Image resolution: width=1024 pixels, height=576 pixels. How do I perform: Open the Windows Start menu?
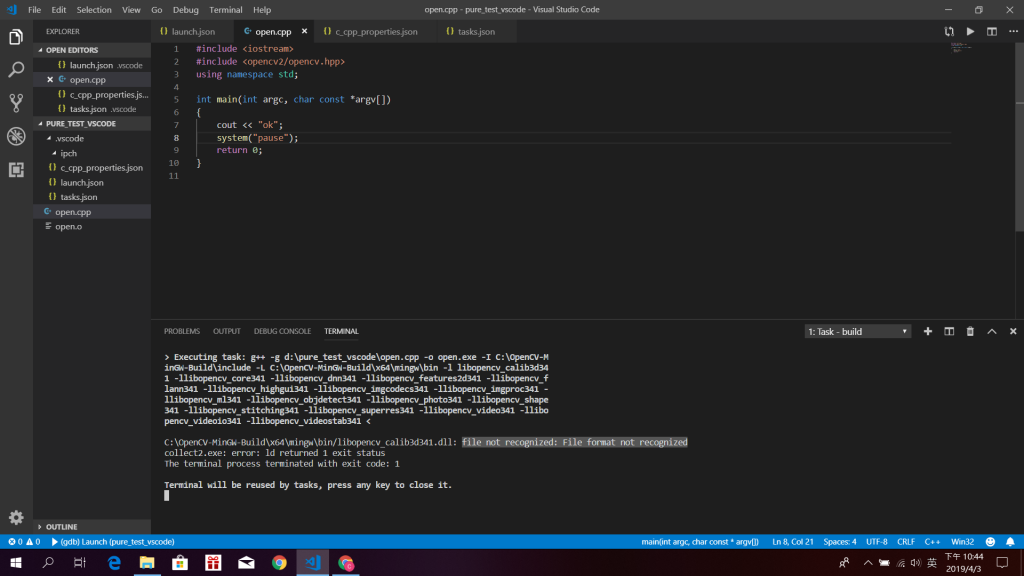pos(16,562)
